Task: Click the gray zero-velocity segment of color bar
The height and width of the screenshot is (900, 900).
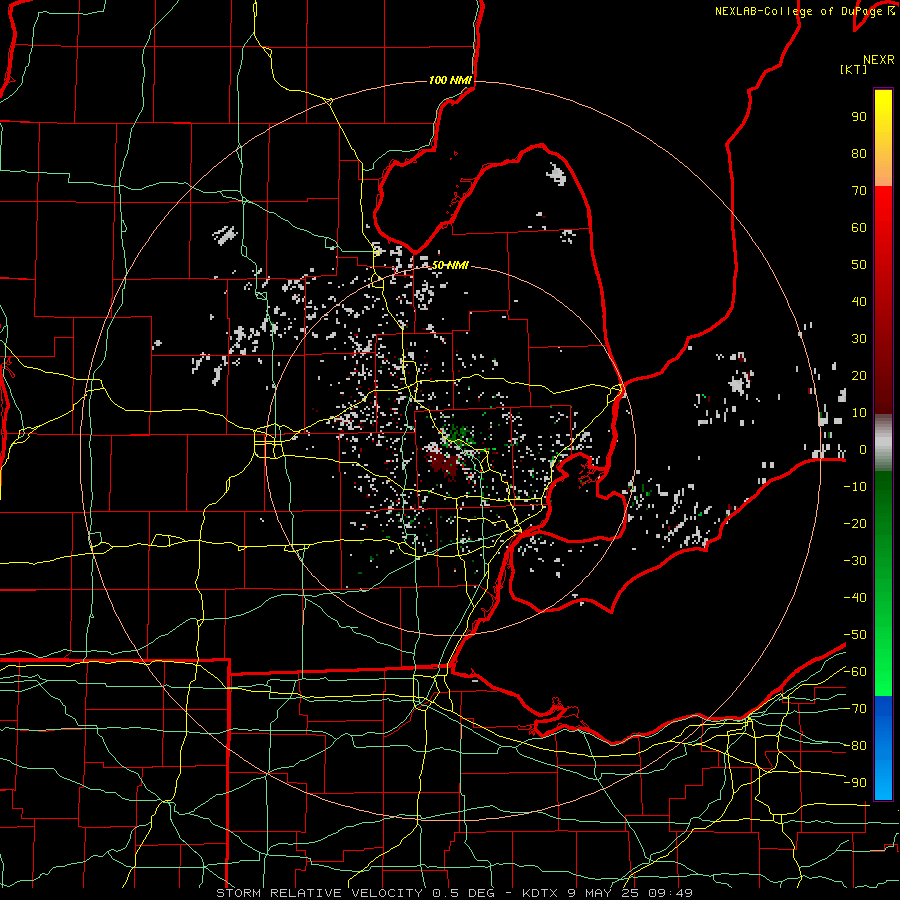Action: [883, 443]
